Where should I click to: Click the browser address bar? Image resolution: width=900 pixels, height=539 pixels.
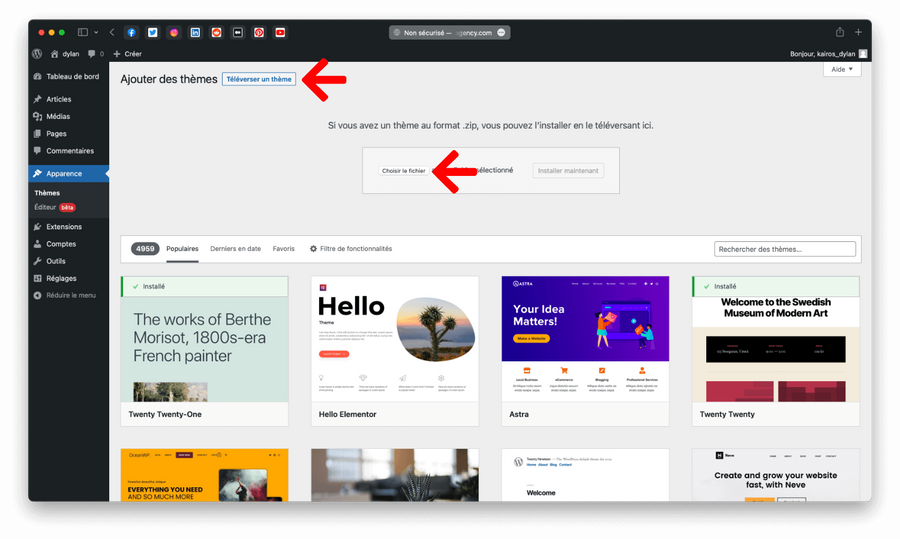coord(449,33)
